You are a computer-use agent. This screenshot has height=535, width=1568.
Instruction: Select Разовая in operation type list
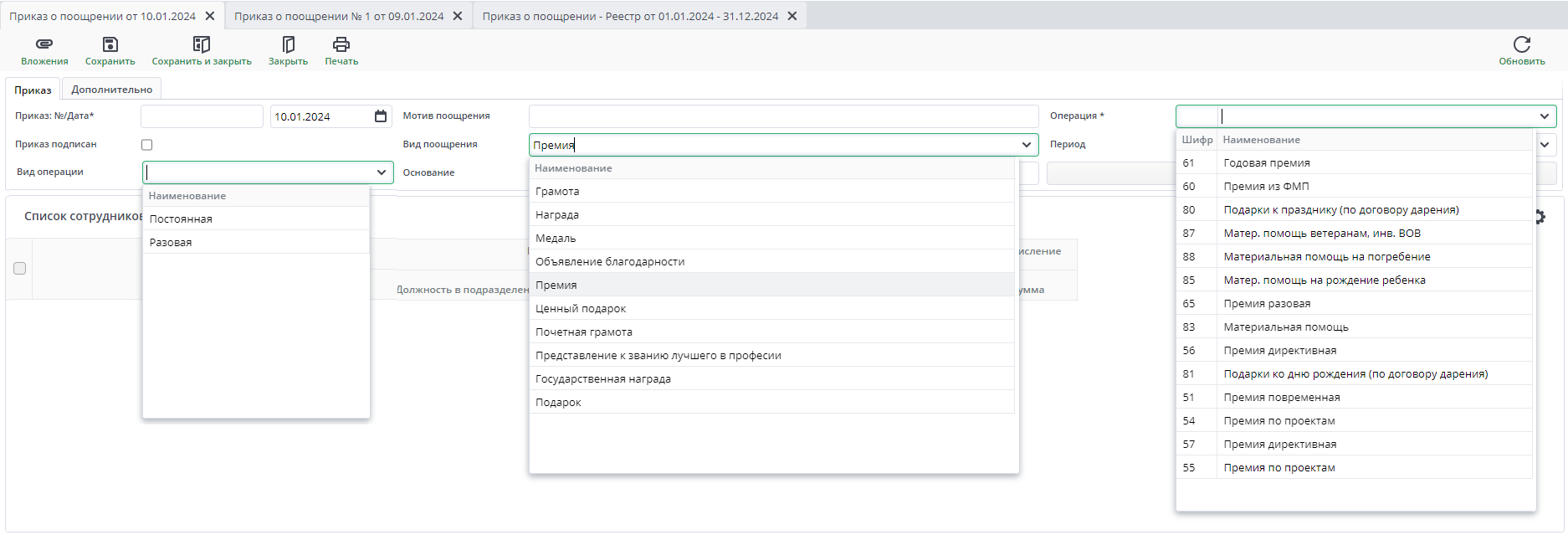(x=171, y=242)
